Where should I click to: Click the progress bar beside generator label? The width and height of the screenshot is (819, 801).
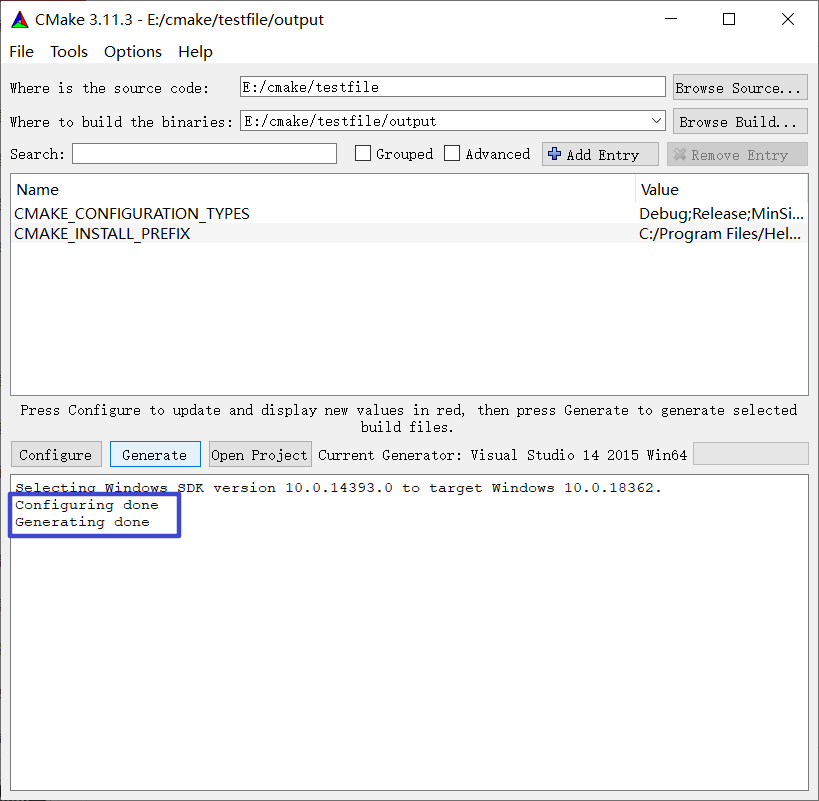[x=751, y=453]
